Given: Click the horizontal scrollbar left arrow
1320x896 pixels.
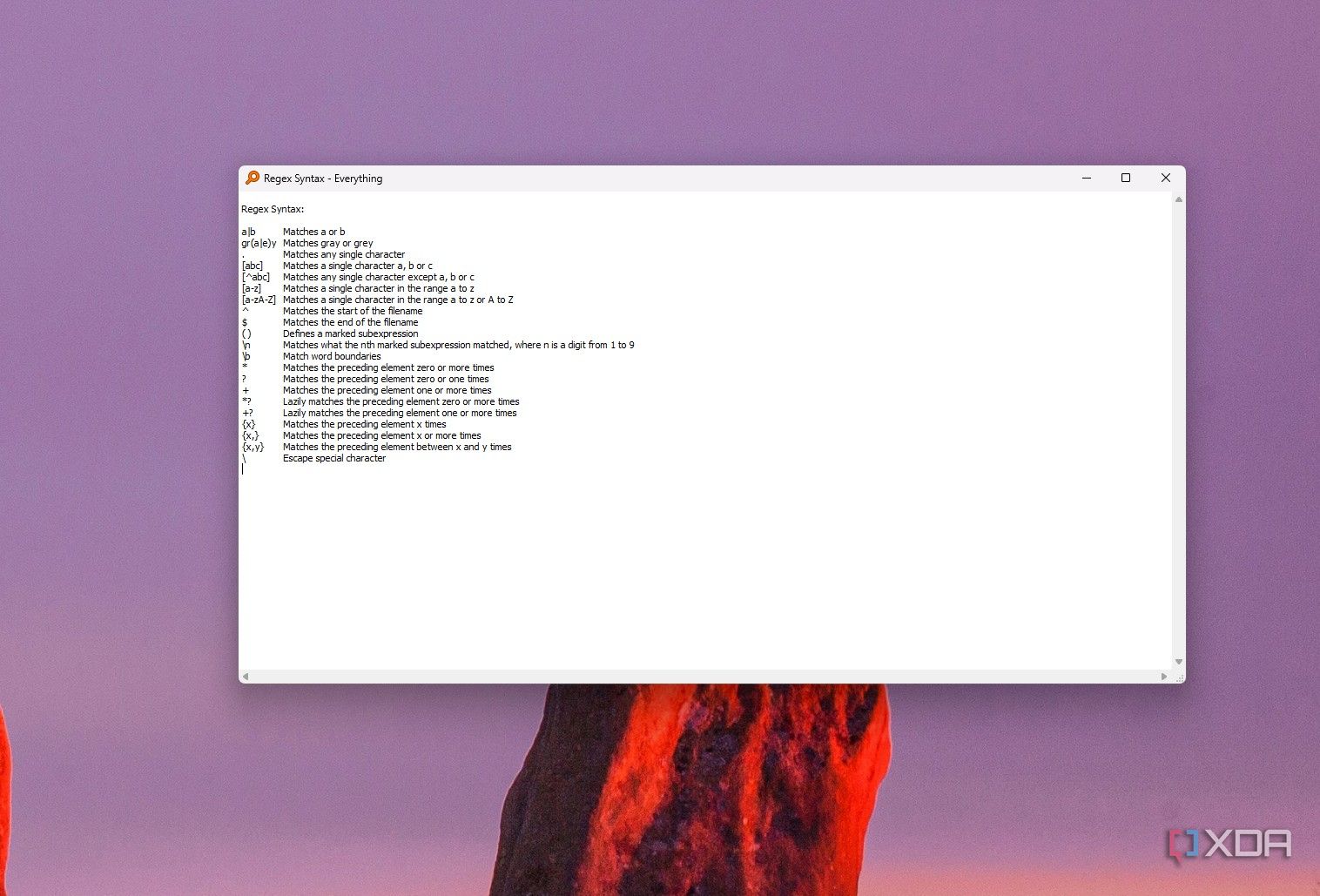Looking at the screenshot, I should tap(246, 677).
